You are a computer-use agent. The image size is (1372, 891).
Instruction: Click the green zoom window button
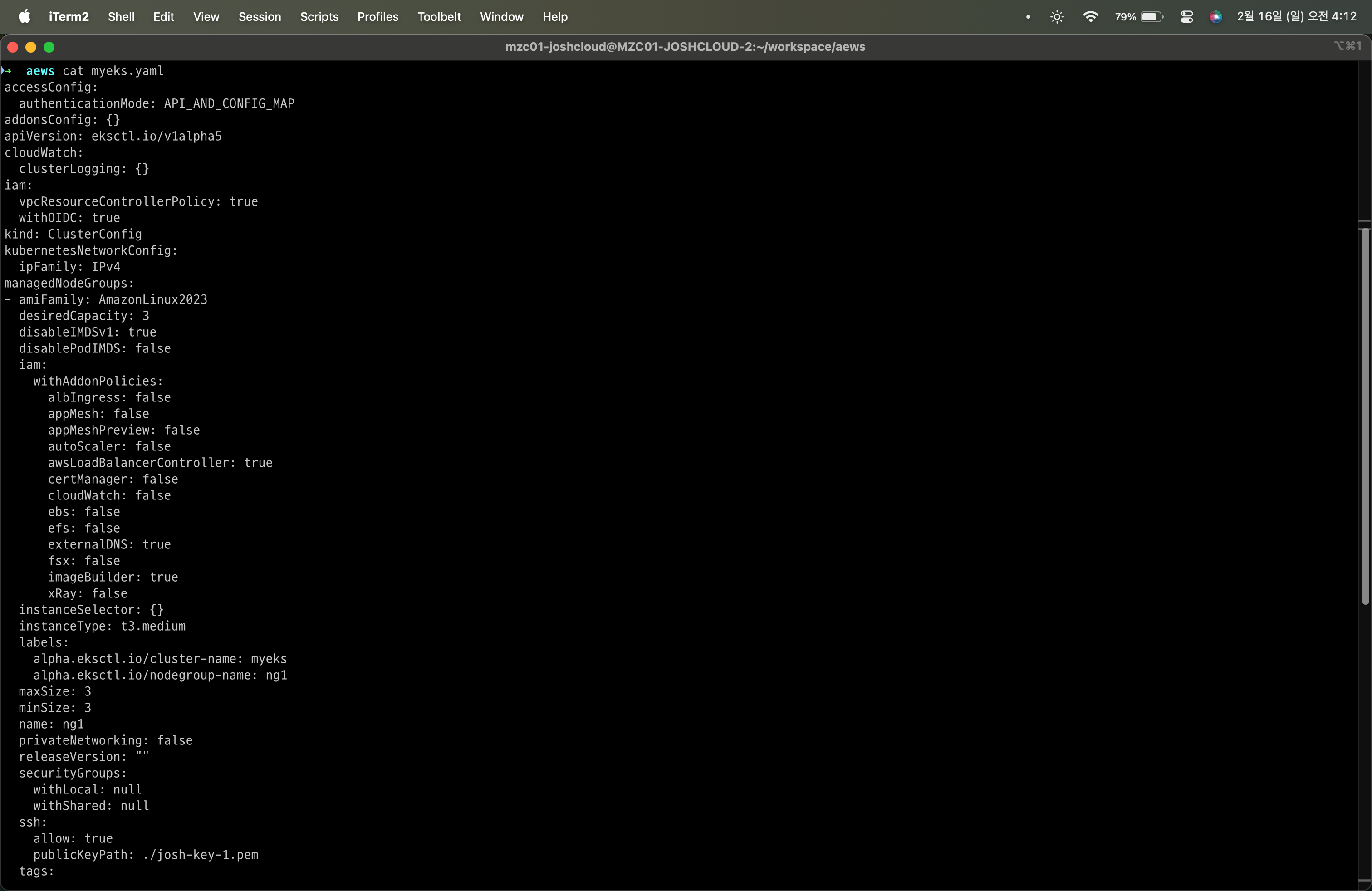pyautogui.click(x=49, y=47)
